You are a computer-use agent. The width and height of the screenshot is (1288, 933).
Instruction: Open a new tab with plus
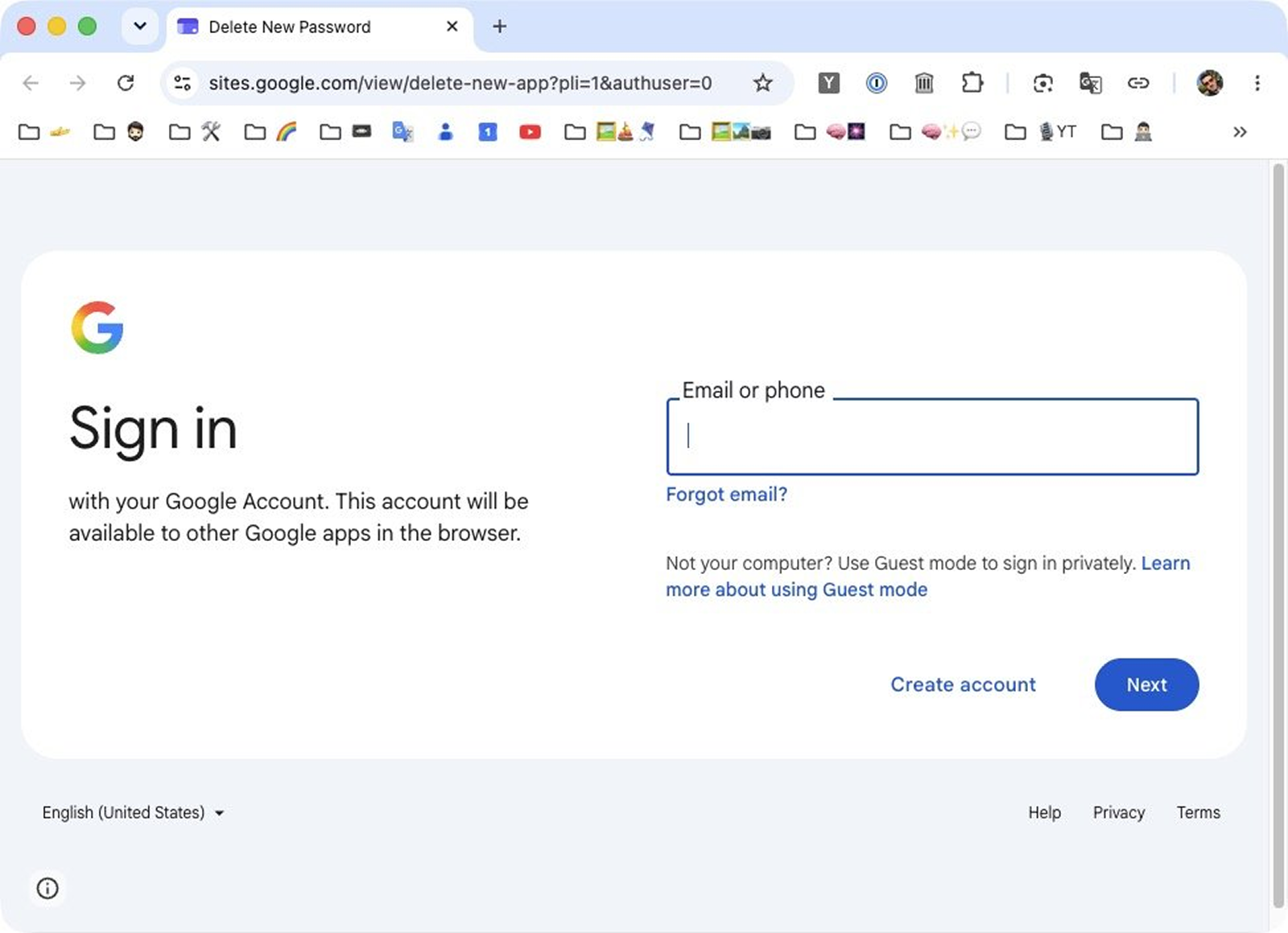(x=499, y=27)
